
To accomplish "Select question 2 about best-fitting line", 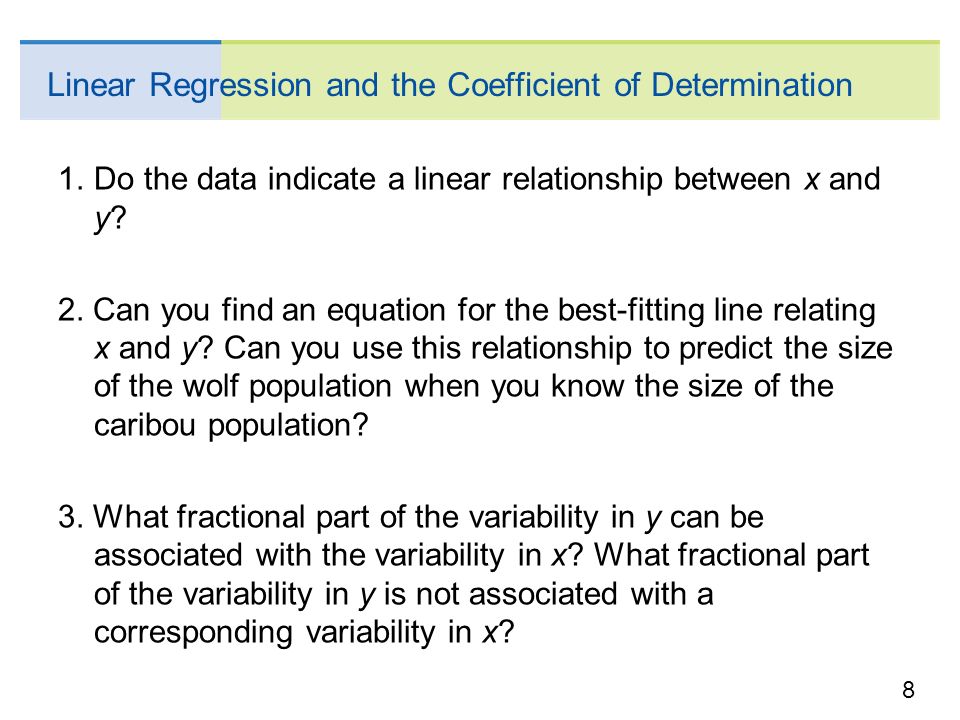I will 475,367.
